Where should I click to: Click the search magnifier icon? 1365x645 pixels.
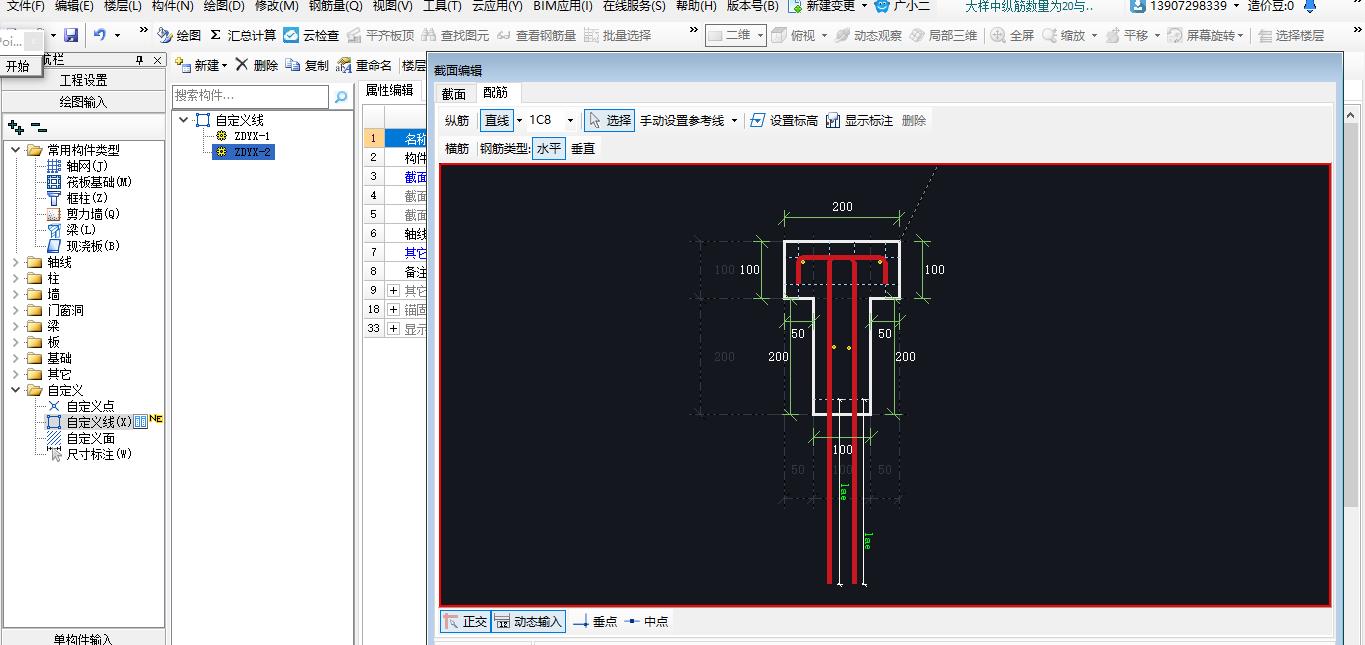click(x=341, y=96)
